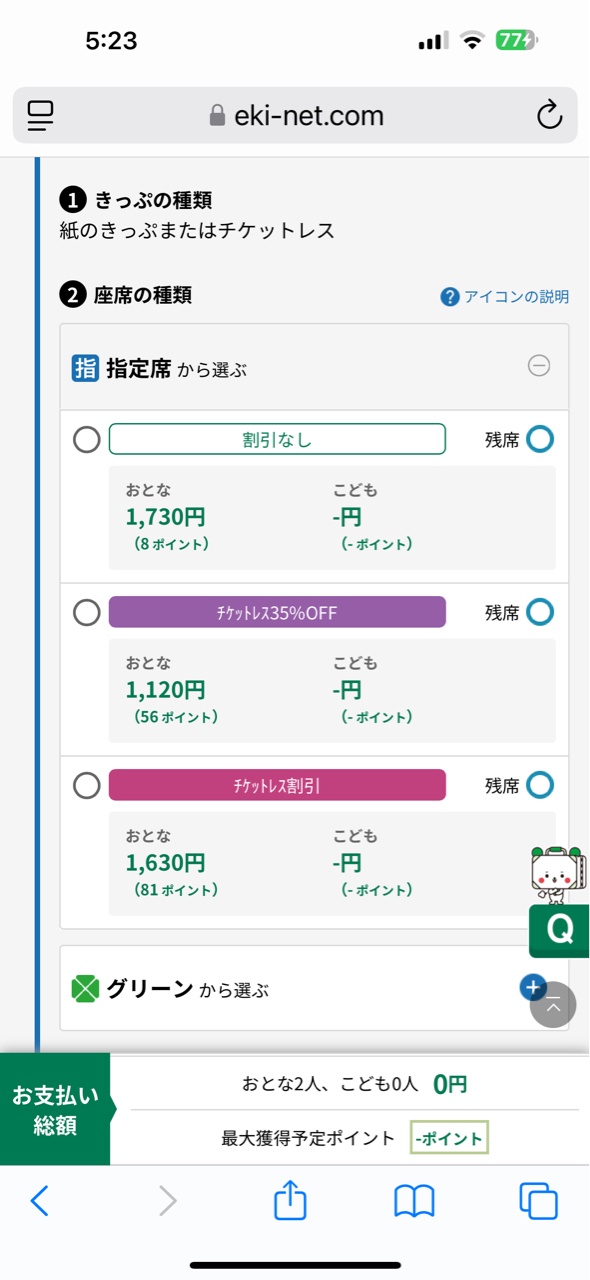Open Safari tabs overview icon

tap(538, 1201)
